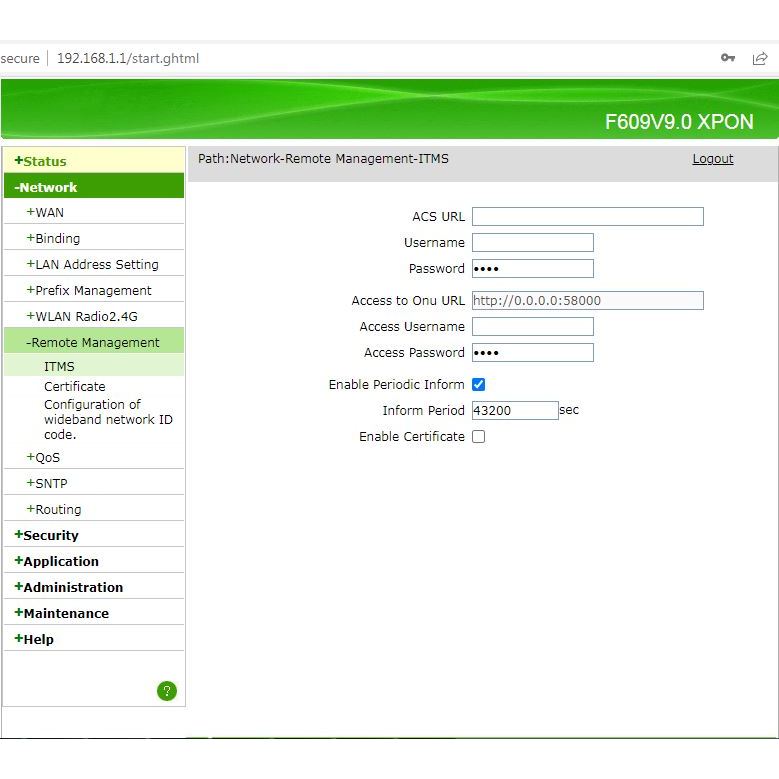Focus the Inform Period input box
Image resolution: width=779 pixels, height=779 pixels.
[514, 411]
